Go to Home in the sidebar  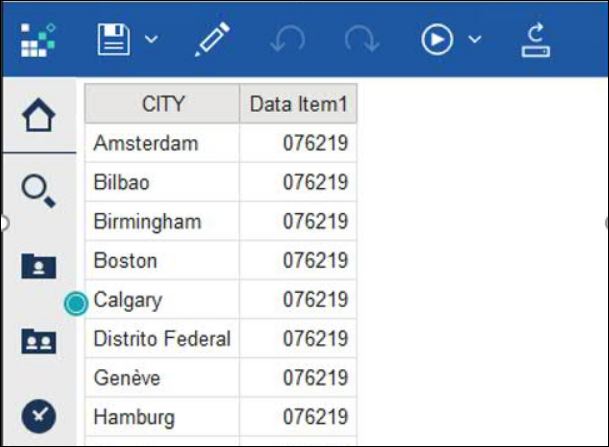click(39, 115)
